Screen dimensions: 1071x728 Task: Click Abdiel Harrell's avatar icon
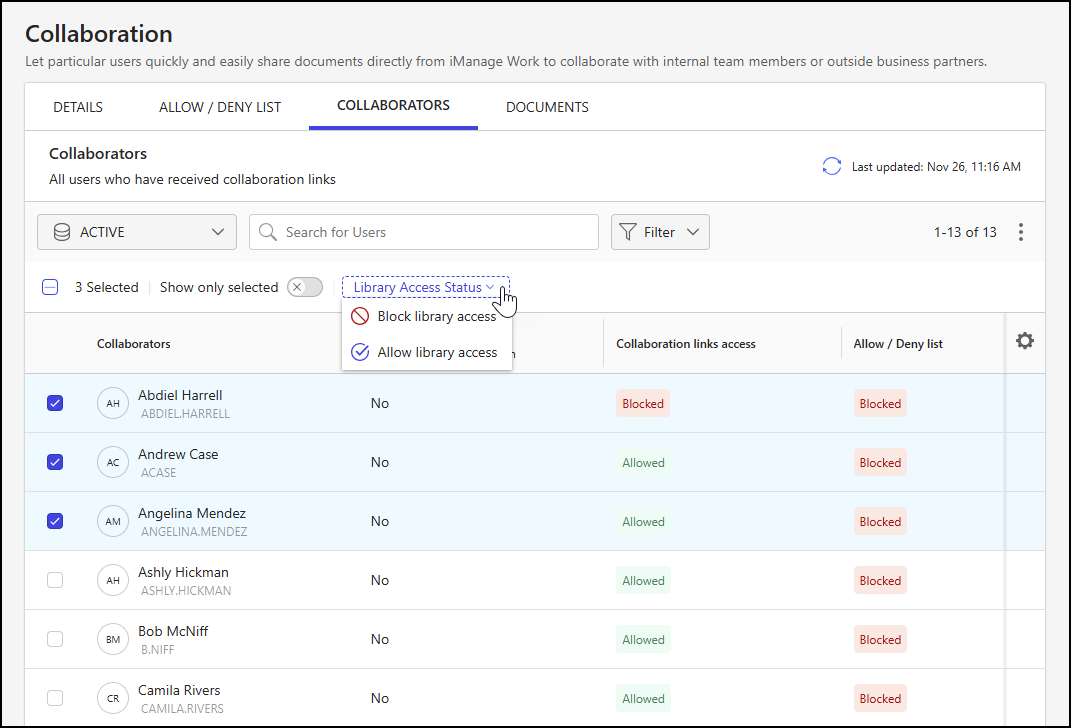[x=112, y=403]
